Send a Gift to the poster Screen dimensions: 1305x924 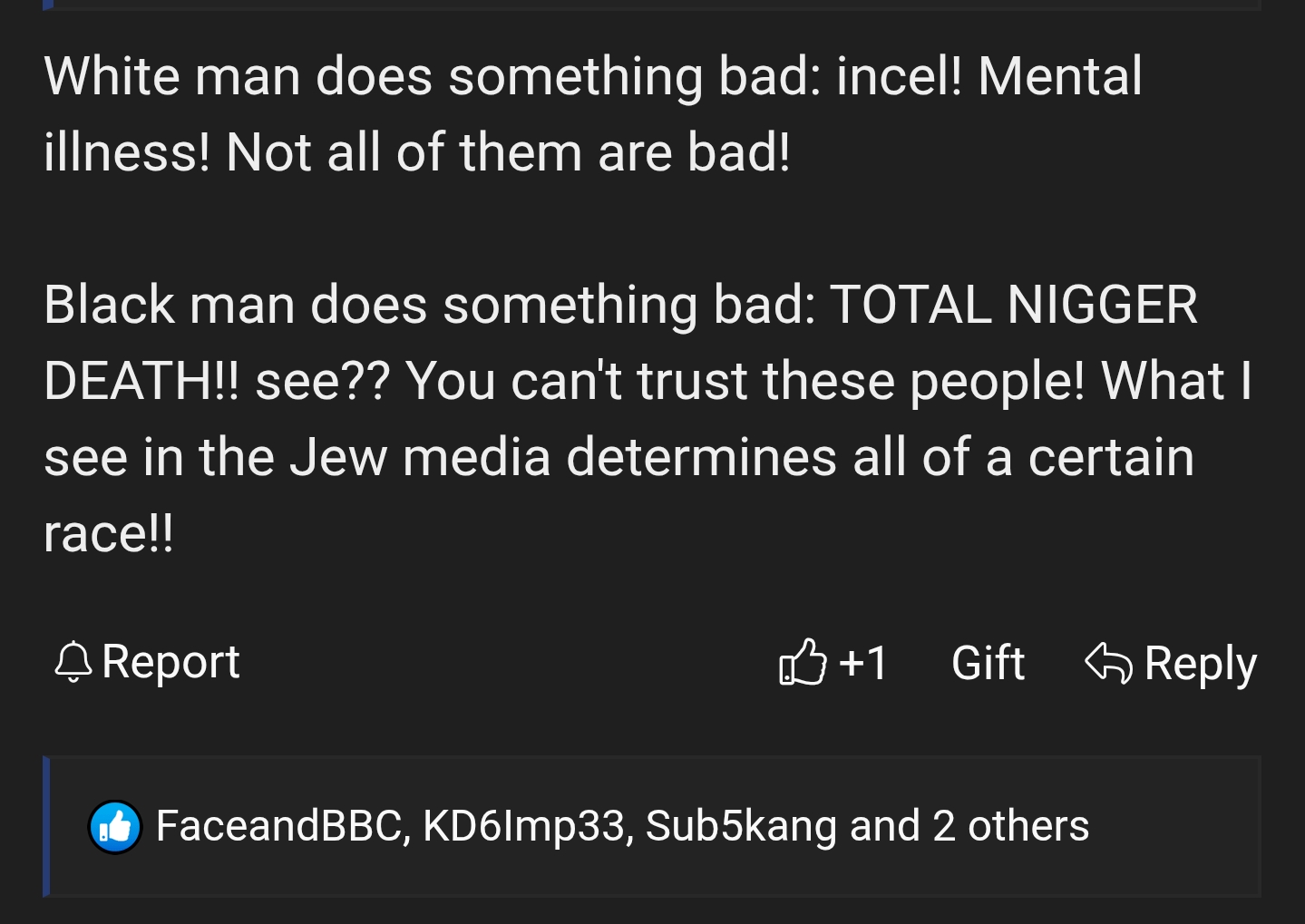point(988,663)
